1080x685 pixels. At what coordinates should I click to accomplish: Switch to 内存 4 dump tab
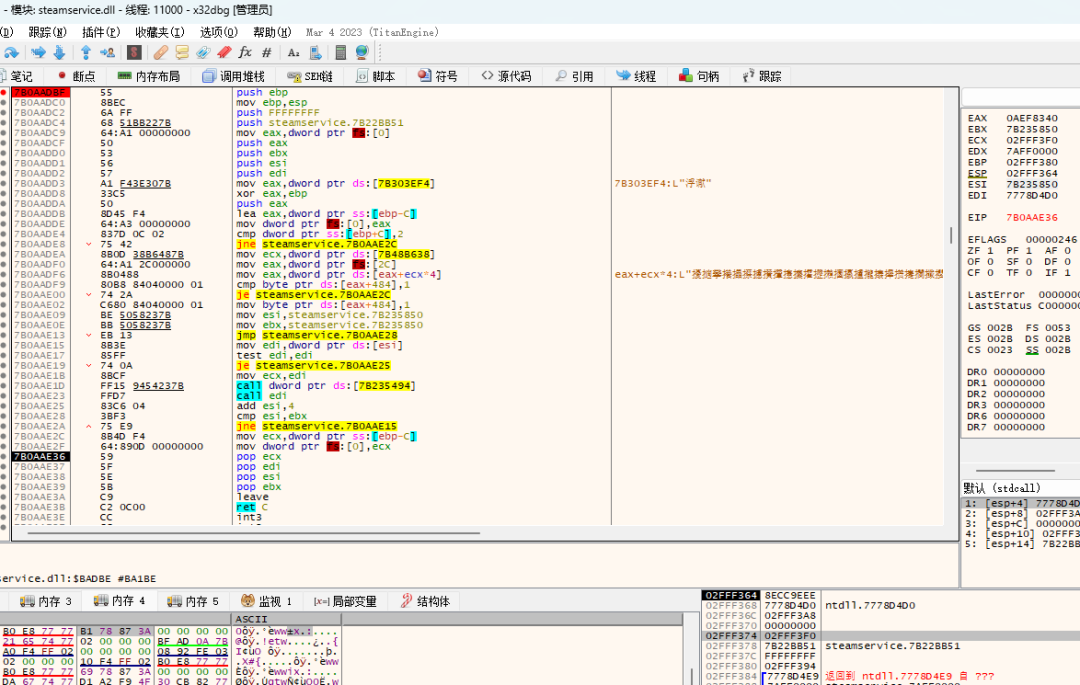[x=120, y=601]
